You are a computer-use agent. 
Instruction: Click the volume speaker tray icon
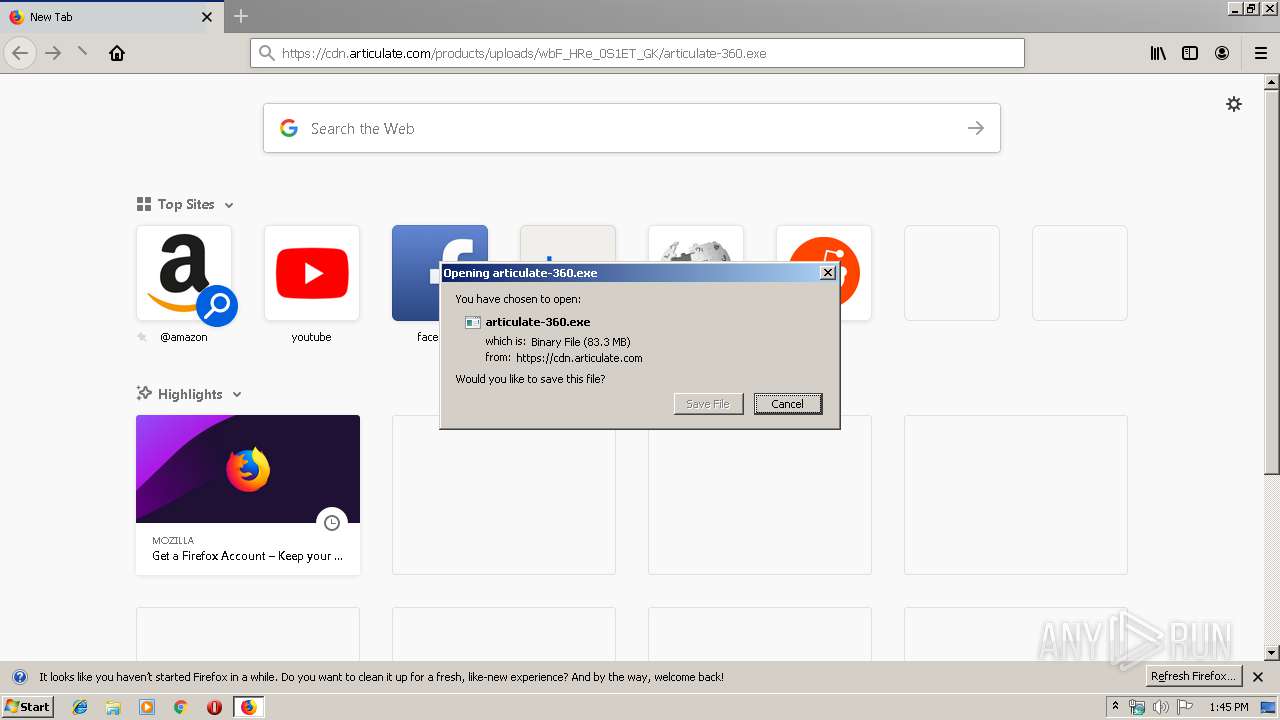[1160, 707]
